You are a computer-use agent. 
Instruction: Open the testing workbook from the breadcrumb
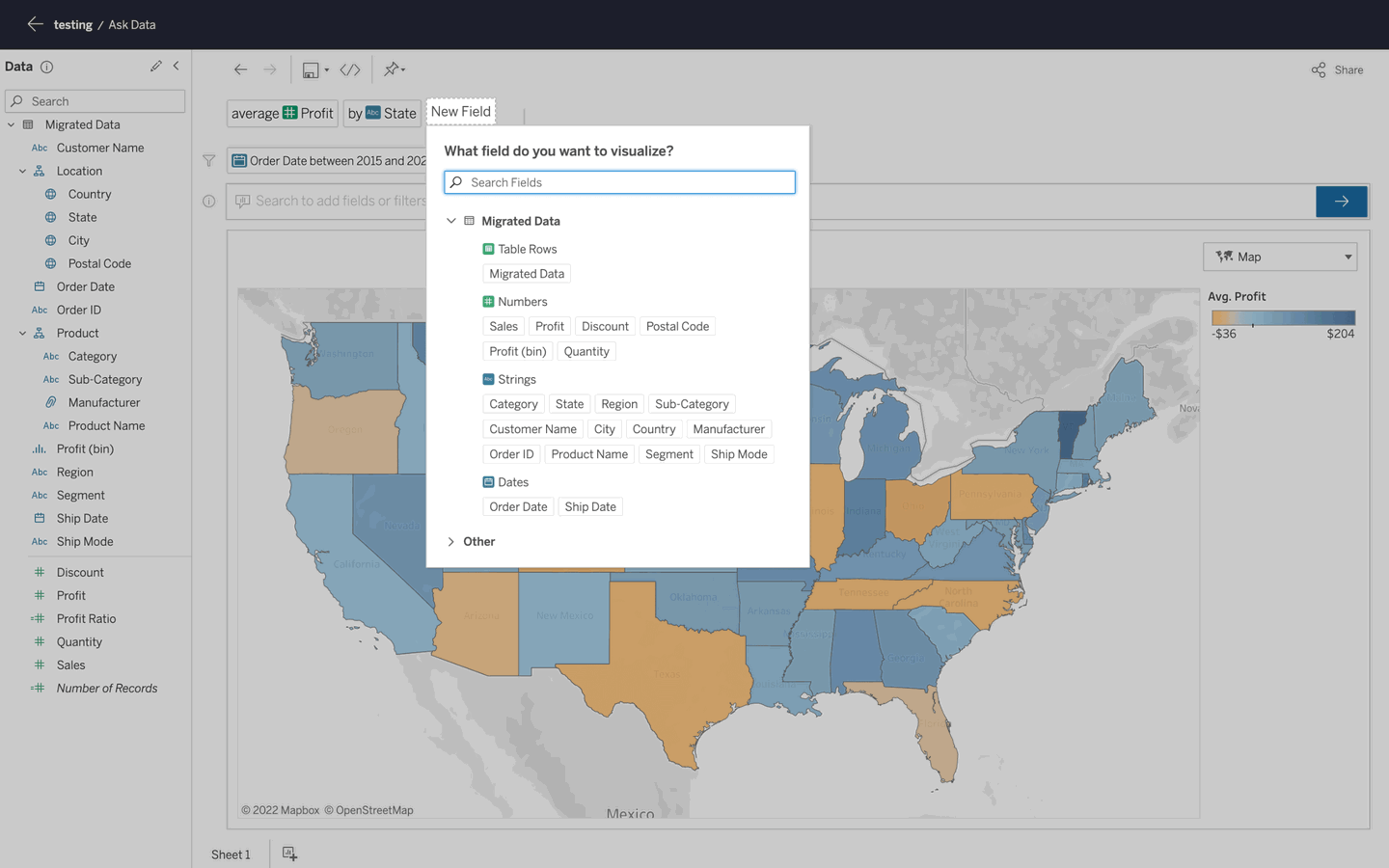coord(73,24)
